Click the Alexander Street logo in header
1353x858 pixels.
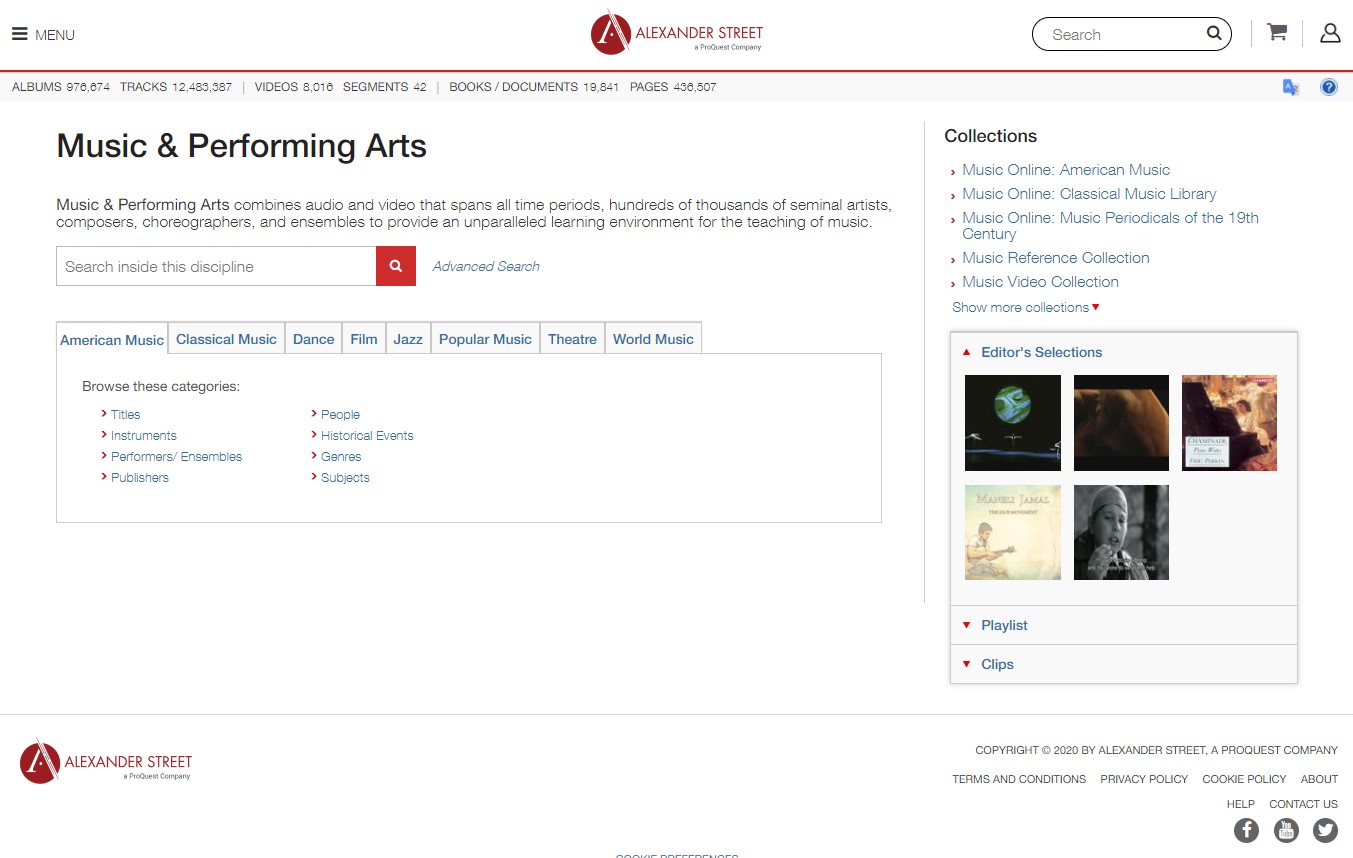tap(677, 34)
